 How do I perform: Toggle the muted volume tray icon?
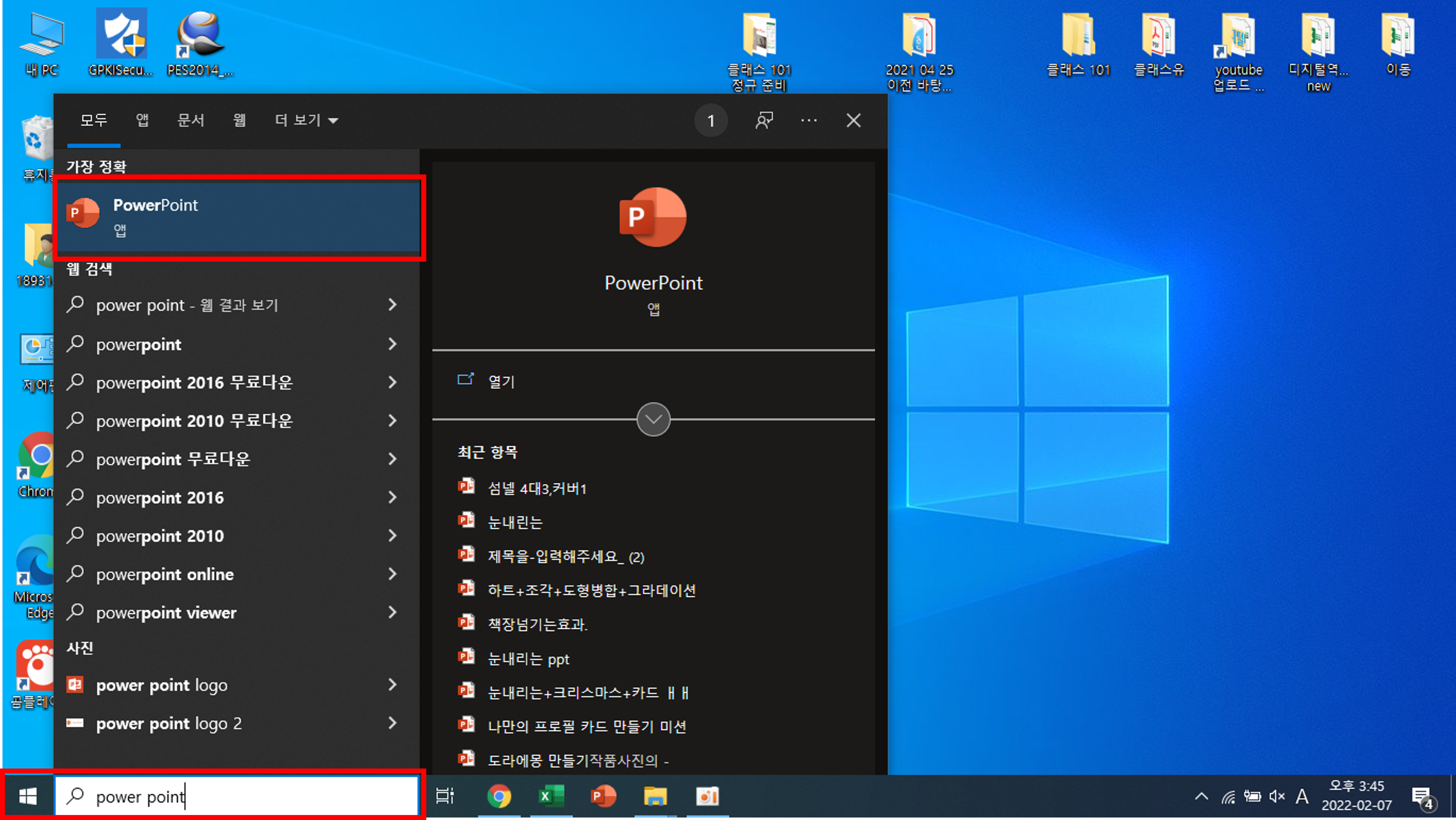point(1276,797)
